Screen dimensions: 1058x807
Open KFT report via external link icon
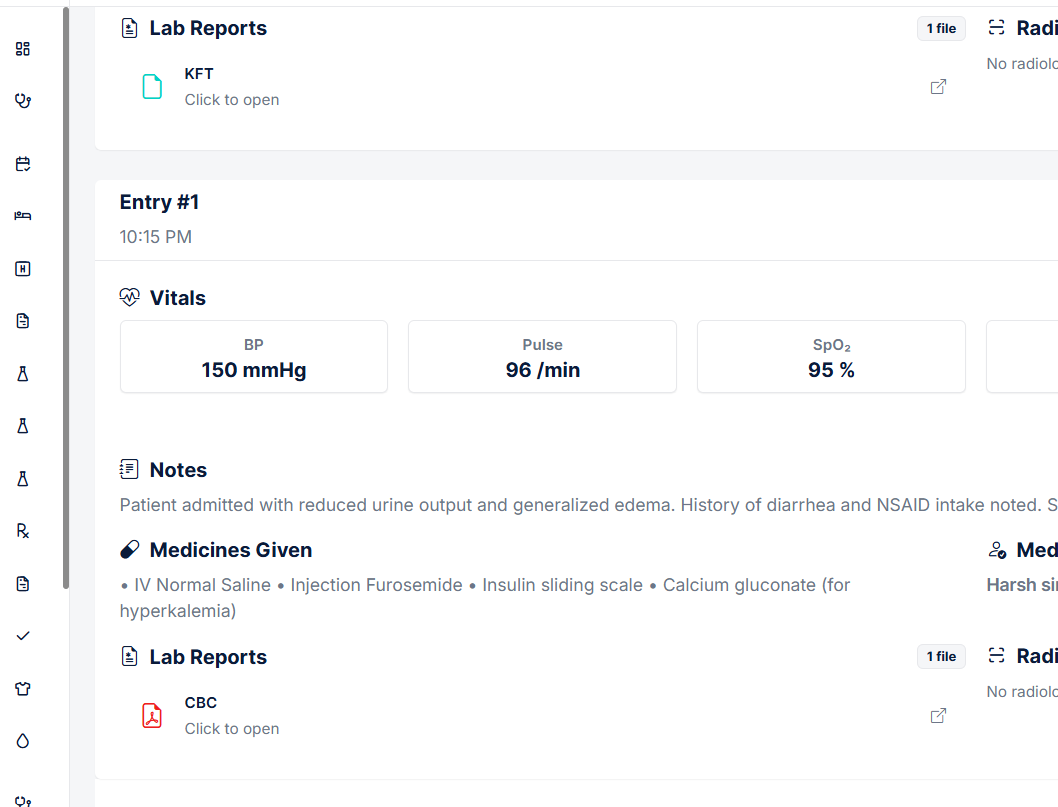pos(938,87)
